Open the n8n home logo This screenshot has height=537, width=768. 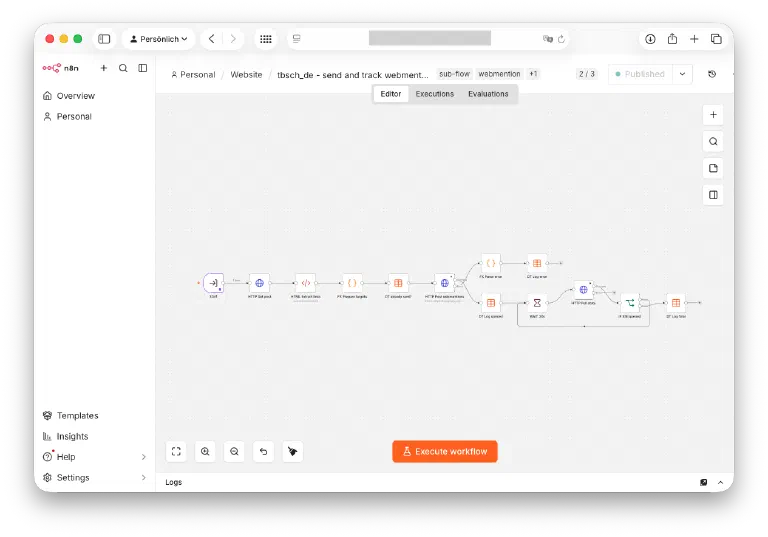60,68
